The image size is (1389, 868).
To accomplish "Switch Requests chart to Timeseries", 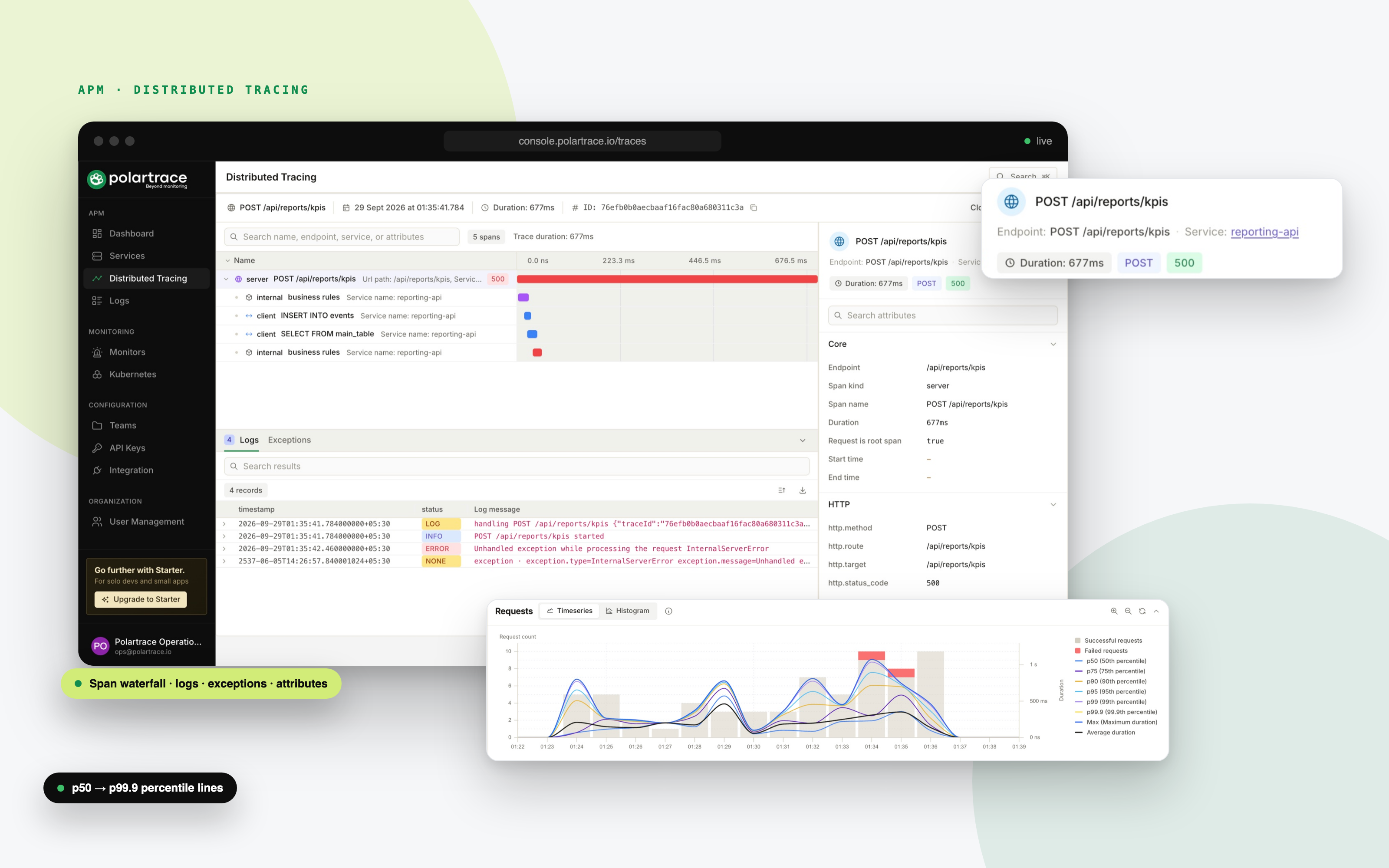I will coord(569,611).
